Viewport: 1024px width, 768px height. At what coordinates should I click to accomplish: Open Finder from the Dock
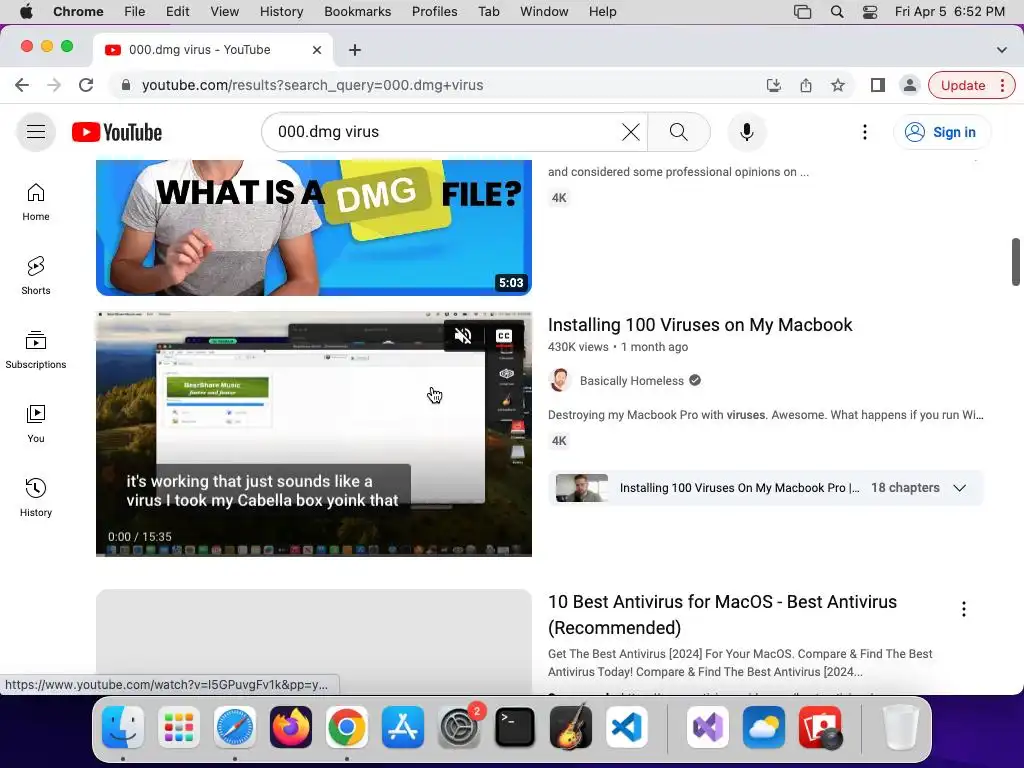pyautogui.click(x=123, y=727)
